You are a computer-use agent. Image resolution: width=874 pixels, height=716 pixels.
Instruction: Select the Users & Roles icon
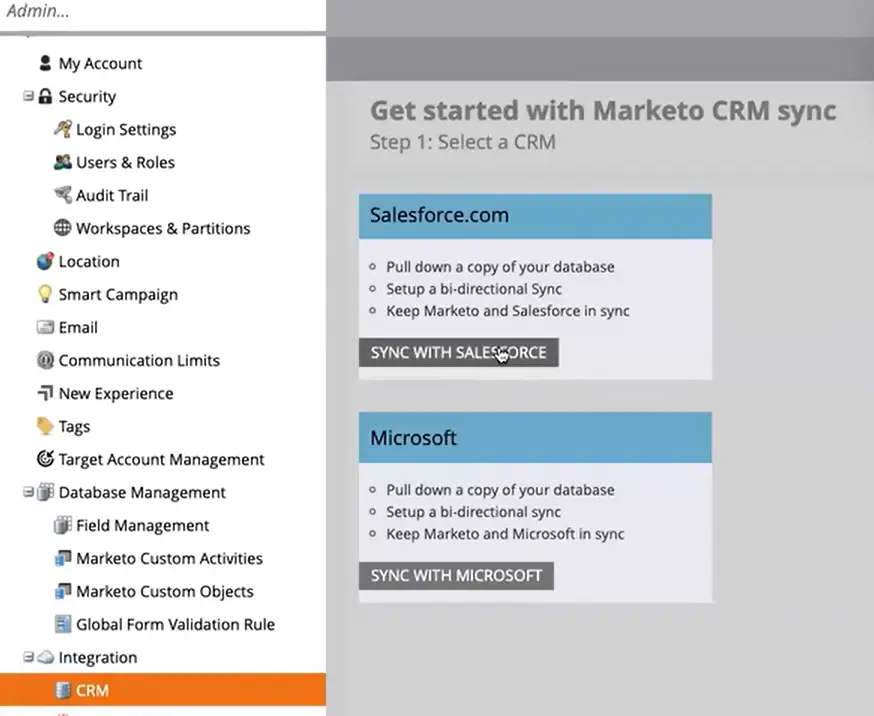(x=63, y=162)
